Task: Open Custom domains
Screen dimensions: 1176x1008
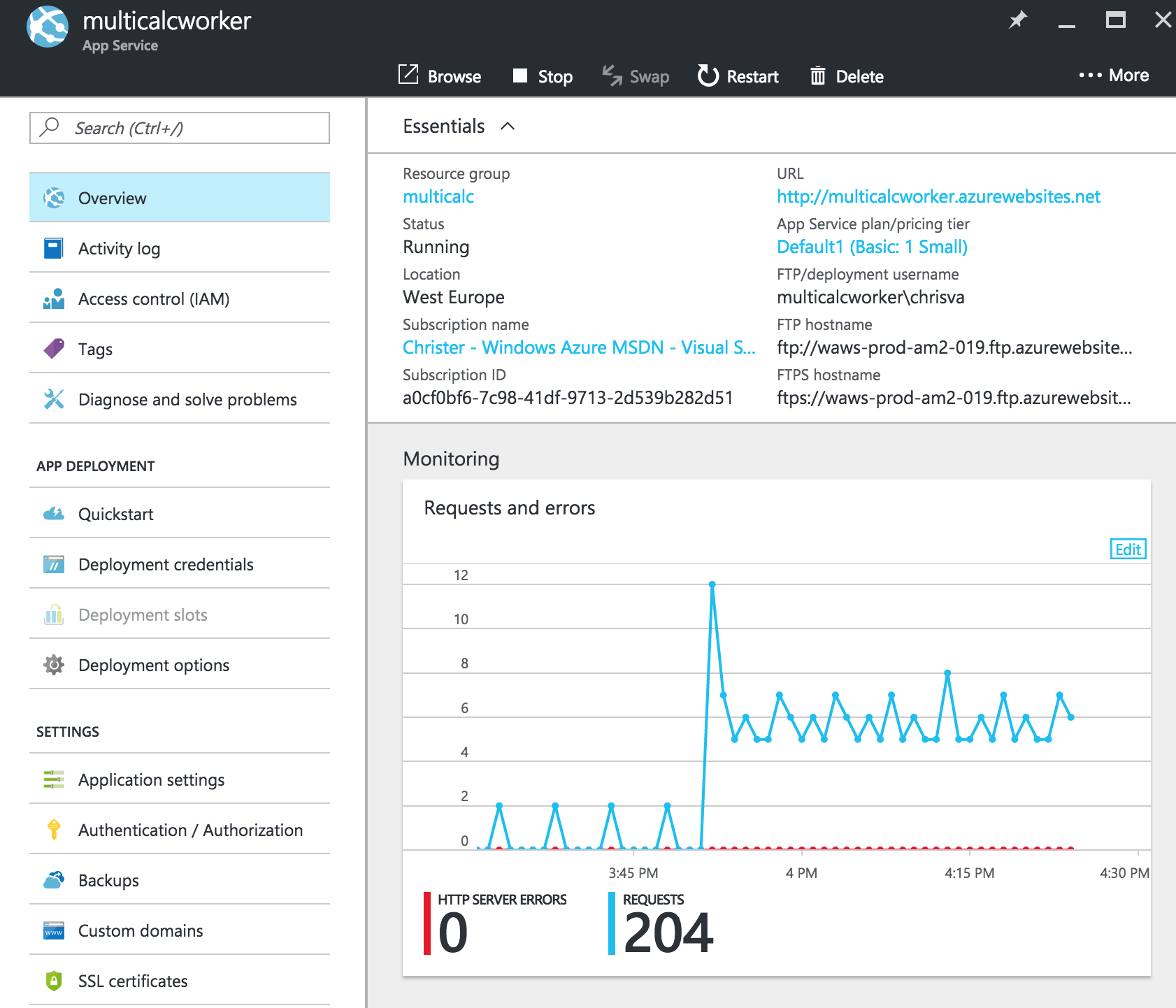Action: point(180,930)
